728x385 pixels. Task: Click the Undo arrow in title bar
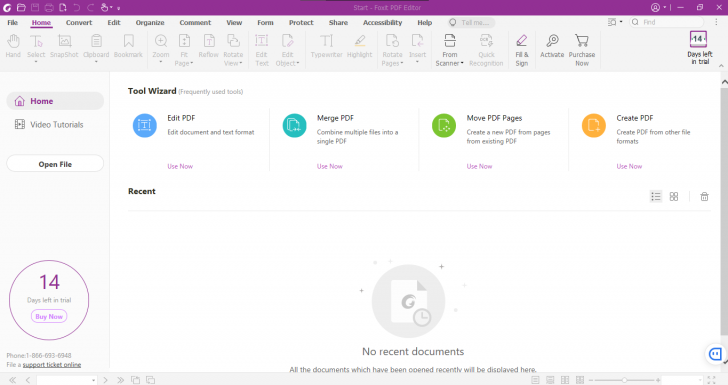(x=77, y=7)
